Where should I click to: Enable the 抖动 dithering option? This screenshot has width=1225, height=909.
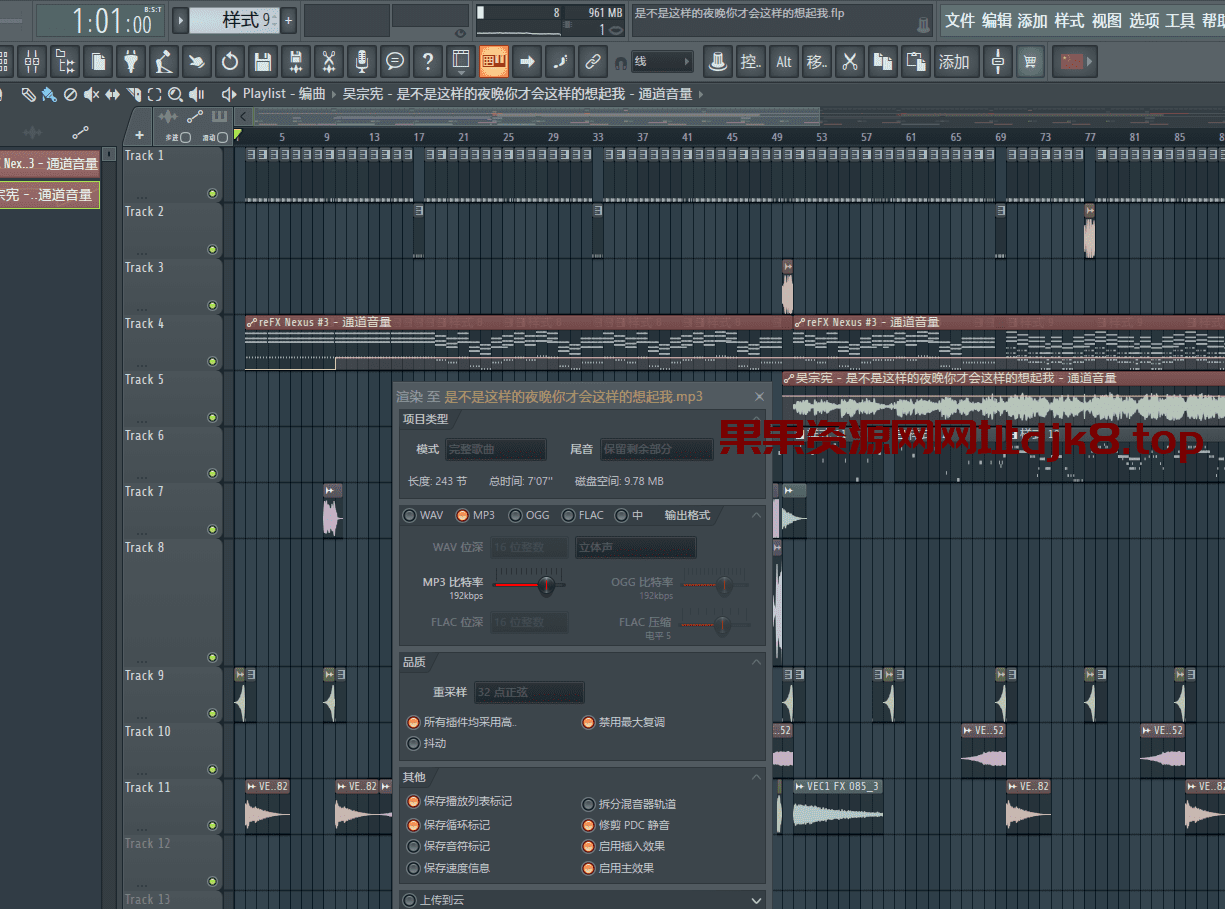point(413,744)
